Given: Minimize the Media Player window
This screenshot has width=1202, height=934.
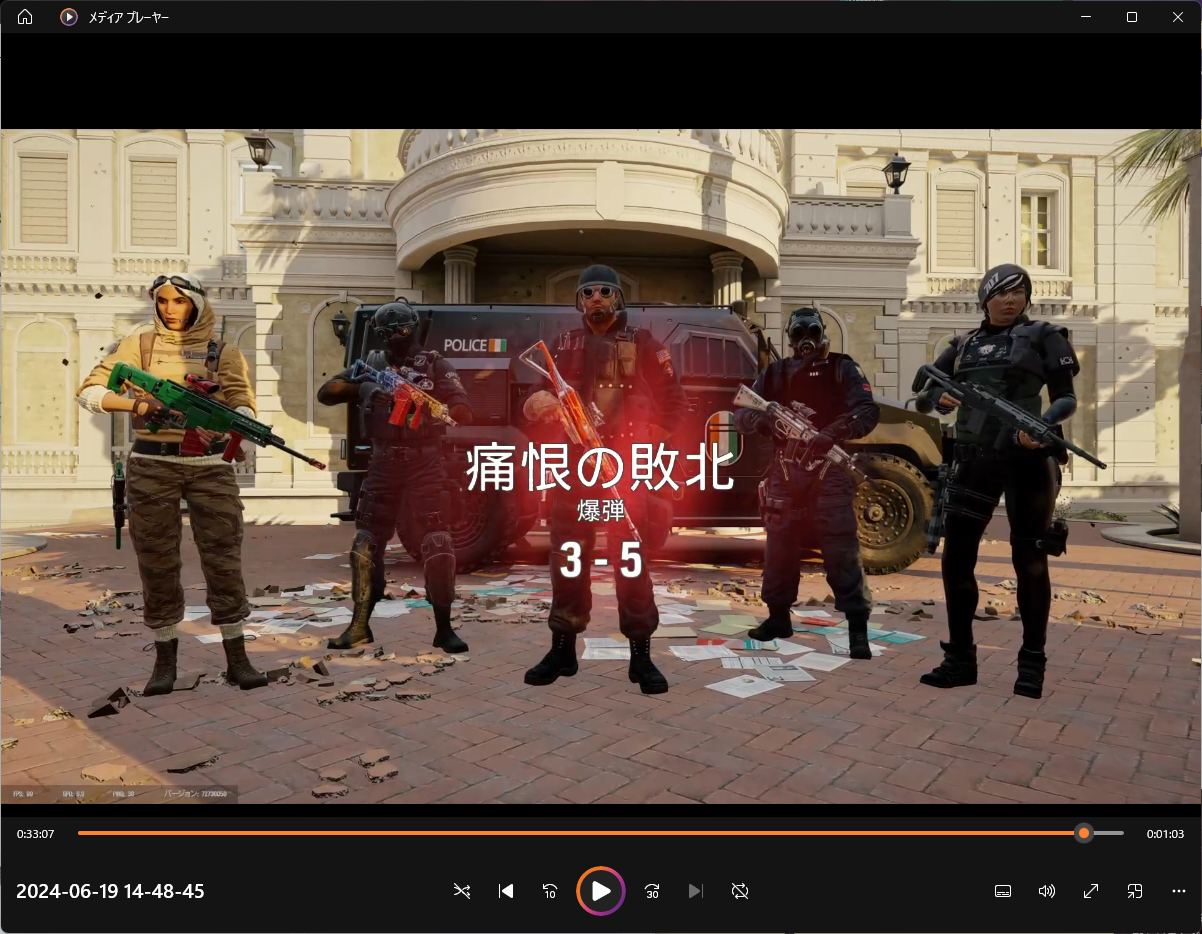Looking at the screenshot, I should [x=1086, y=17].
